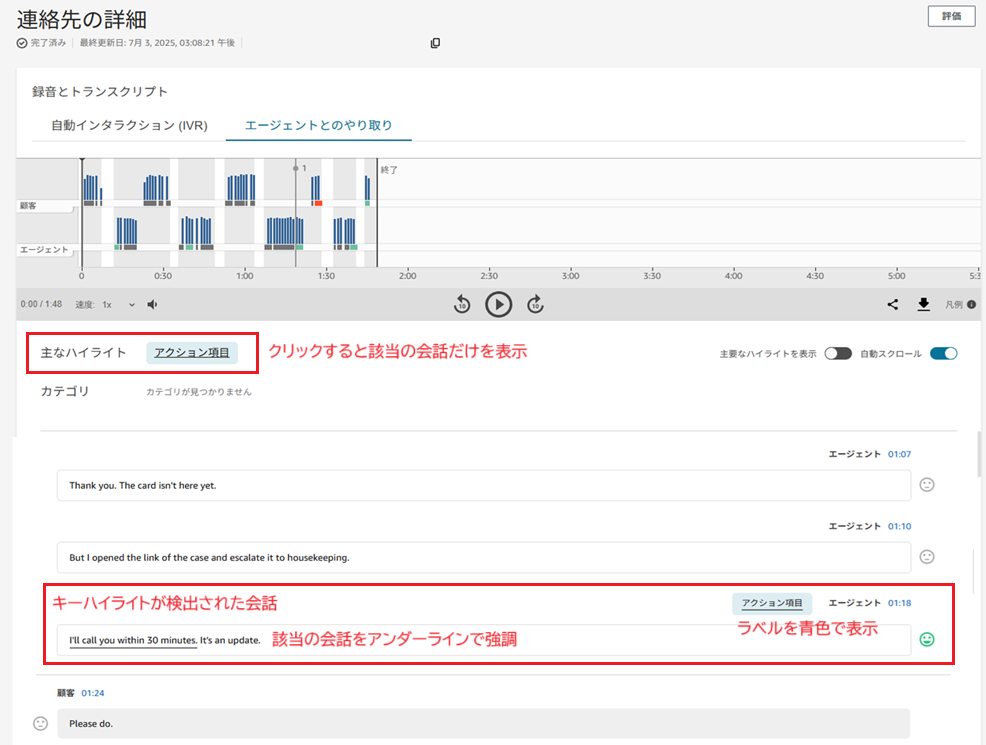Toggle 主要なハイライトを表示 switch
Screen dimensions: 986x745
[x=838, y=353]
